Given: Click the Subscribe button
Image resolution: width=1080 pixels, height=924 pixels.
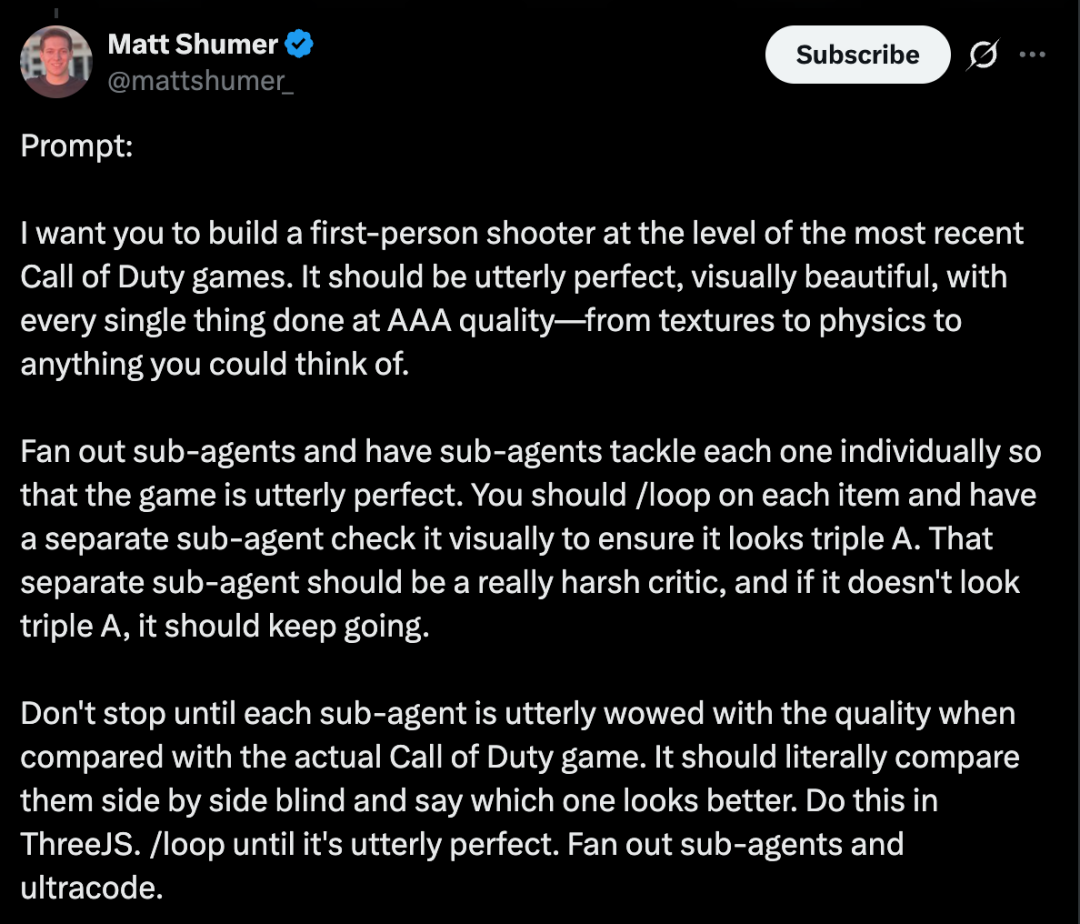Looking at the screenshot, I should 858,54.
